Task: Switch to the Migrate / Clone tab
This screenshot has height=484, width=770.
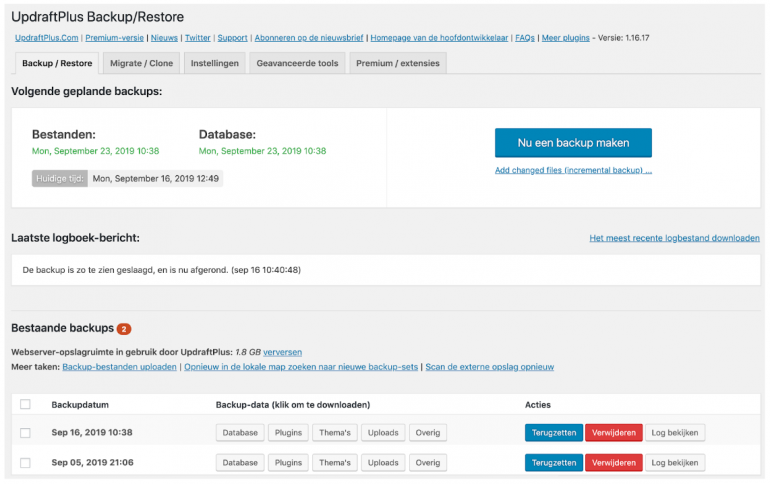Action: tap(141, 63)
